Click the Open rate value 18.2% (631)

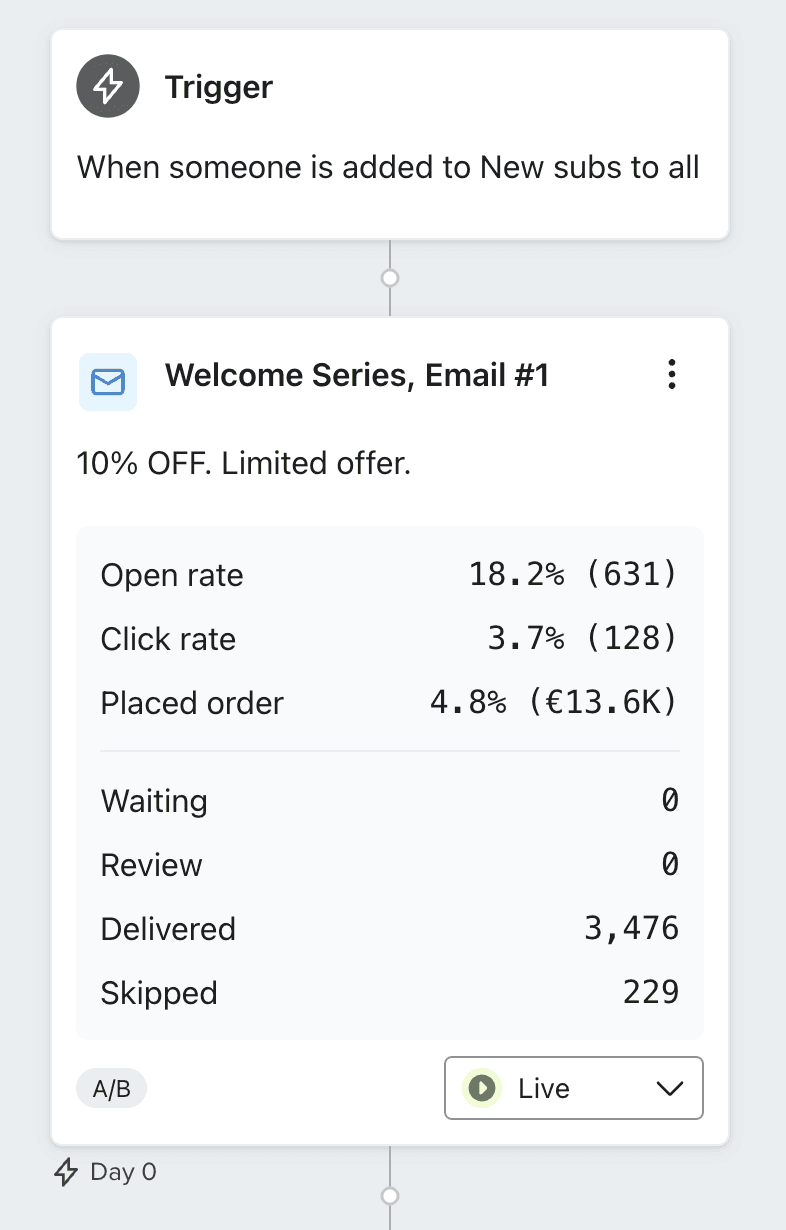pos(573,575)
